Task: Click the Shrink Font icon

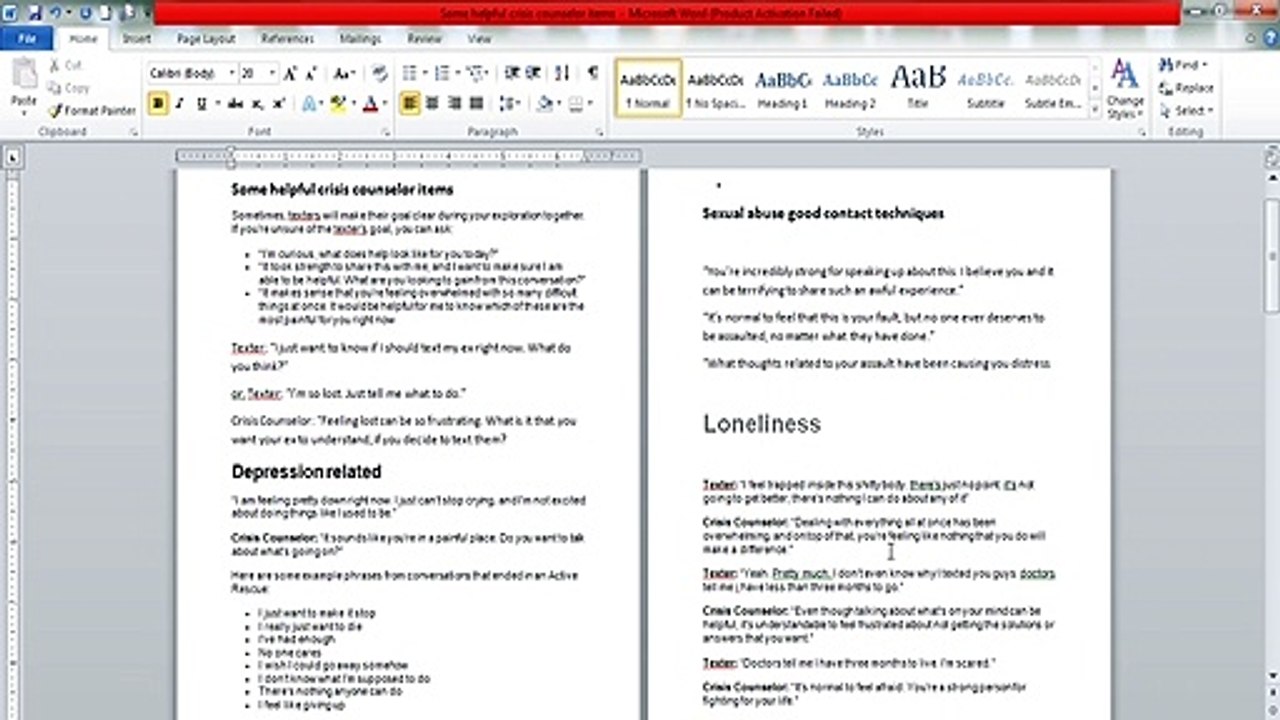Action: [x=310, y=74]
